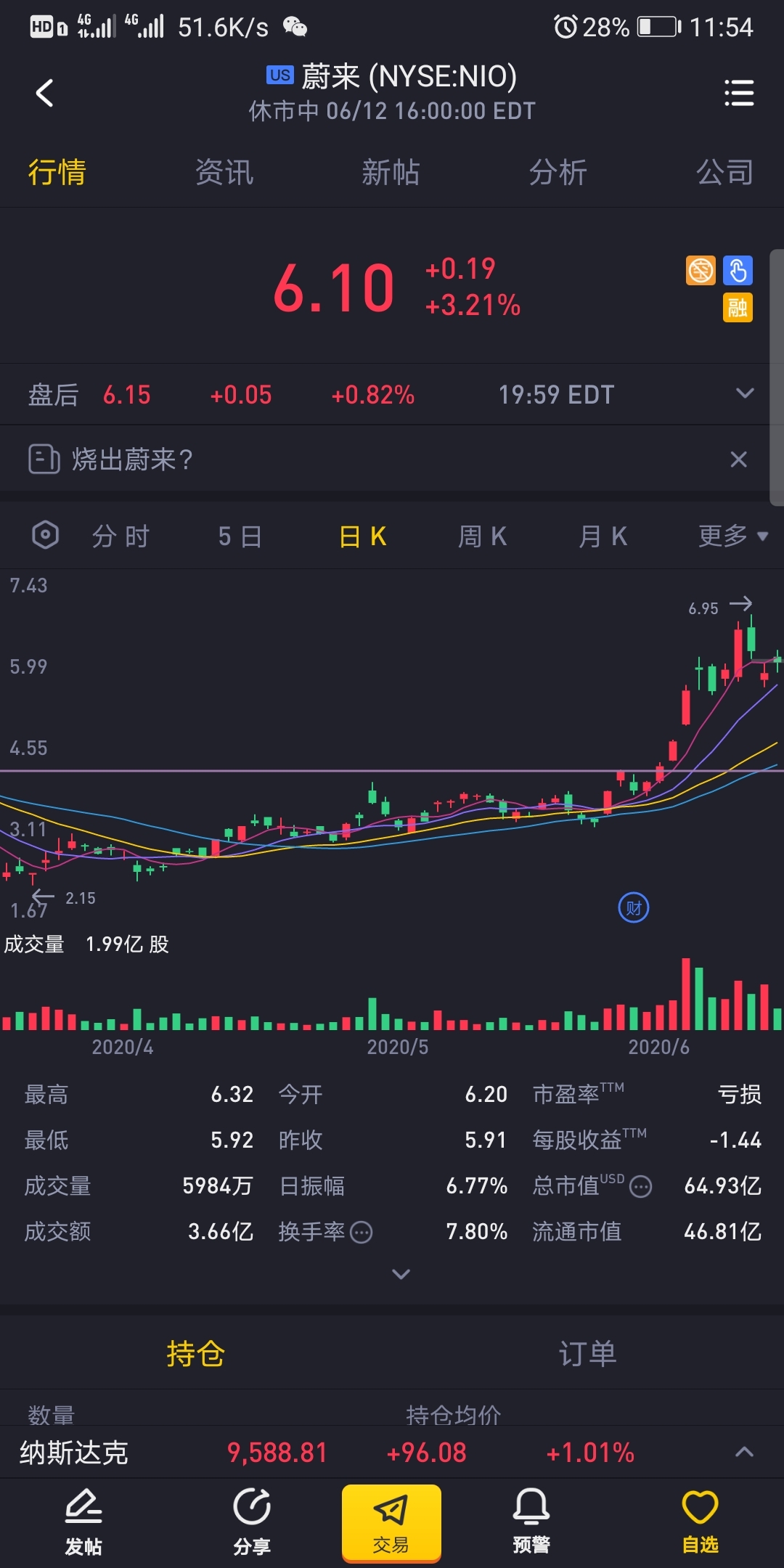
Task: Tap the yellow 交易 trade button
Action: 391,1523
